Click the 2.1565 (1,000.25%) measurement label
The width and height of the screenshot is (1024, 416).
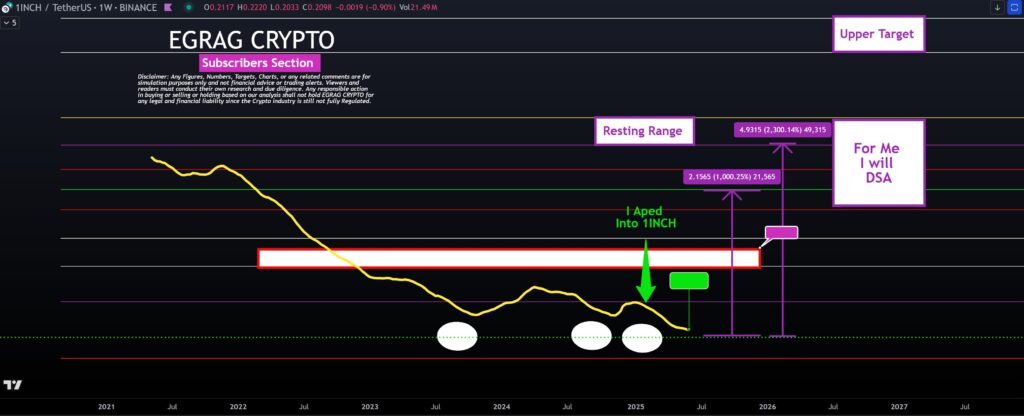pos(732,176)
